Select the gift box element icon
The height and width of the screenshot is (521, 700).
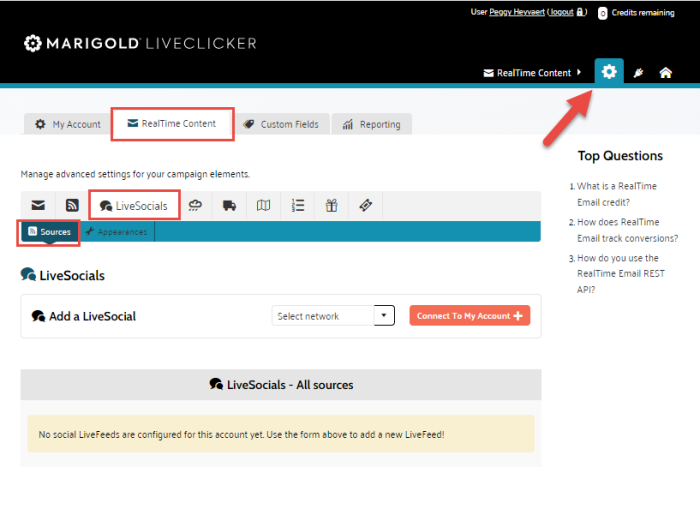point(331,205)
